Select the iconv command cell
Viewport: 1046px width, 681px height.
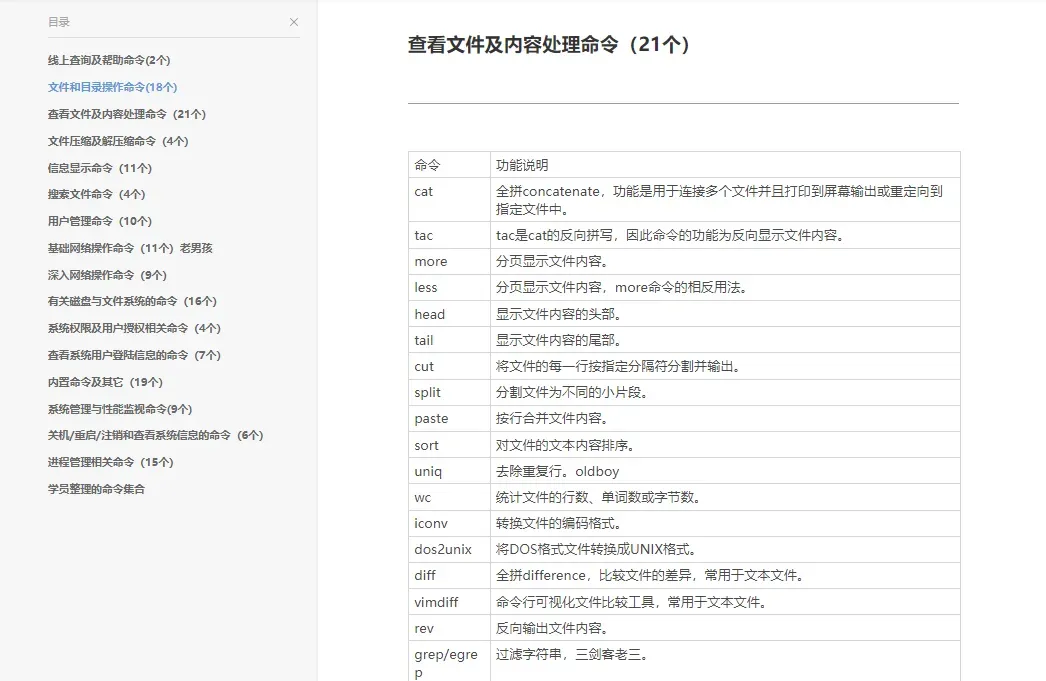450,523
